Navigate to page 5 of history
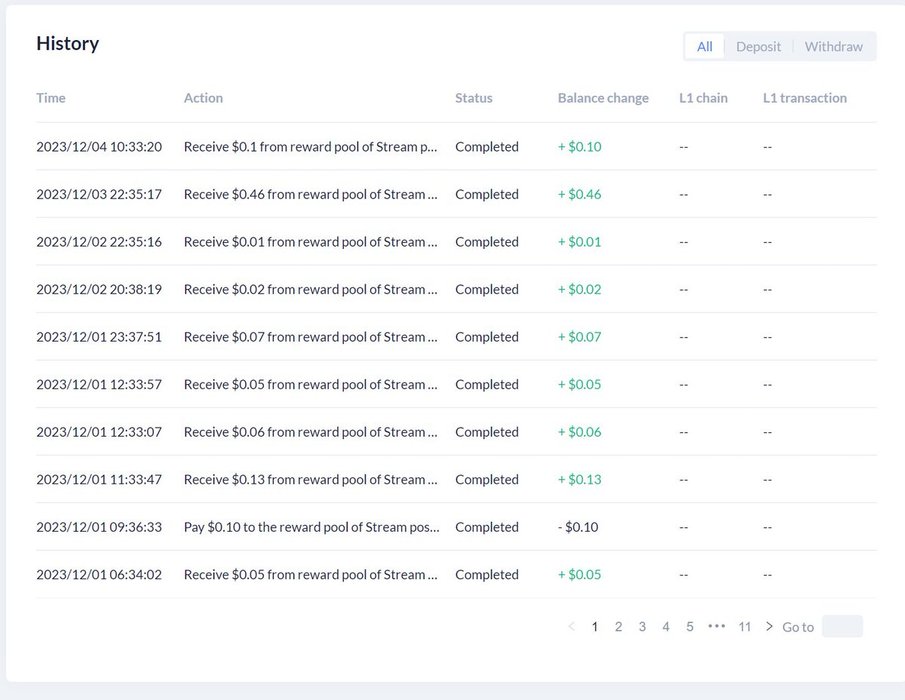Viewport: 905px width, 700px height. [690, 627]
